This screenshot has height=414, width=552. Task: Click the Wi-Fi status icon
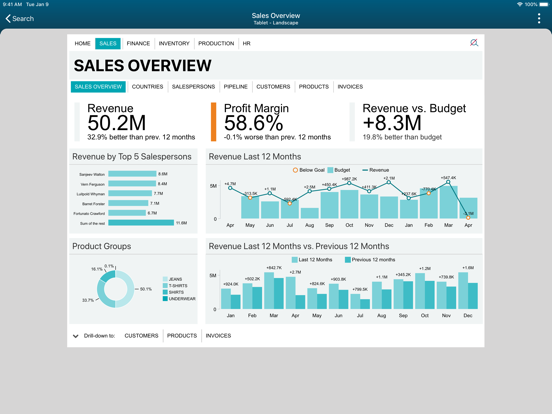520,4
